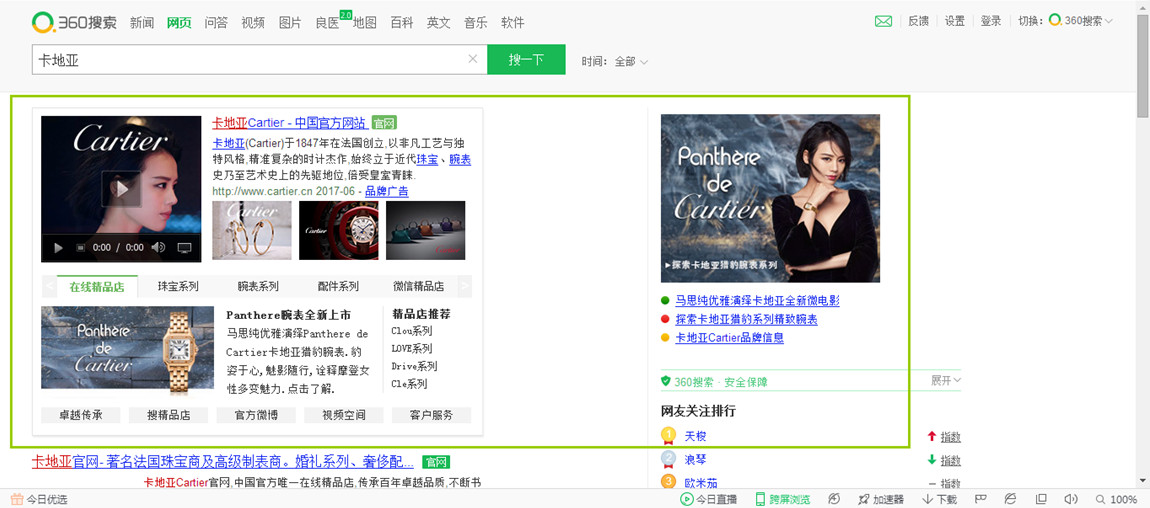Click the handbags thumbnail
The image size is (1150, 508).
[x=425, y=230]
